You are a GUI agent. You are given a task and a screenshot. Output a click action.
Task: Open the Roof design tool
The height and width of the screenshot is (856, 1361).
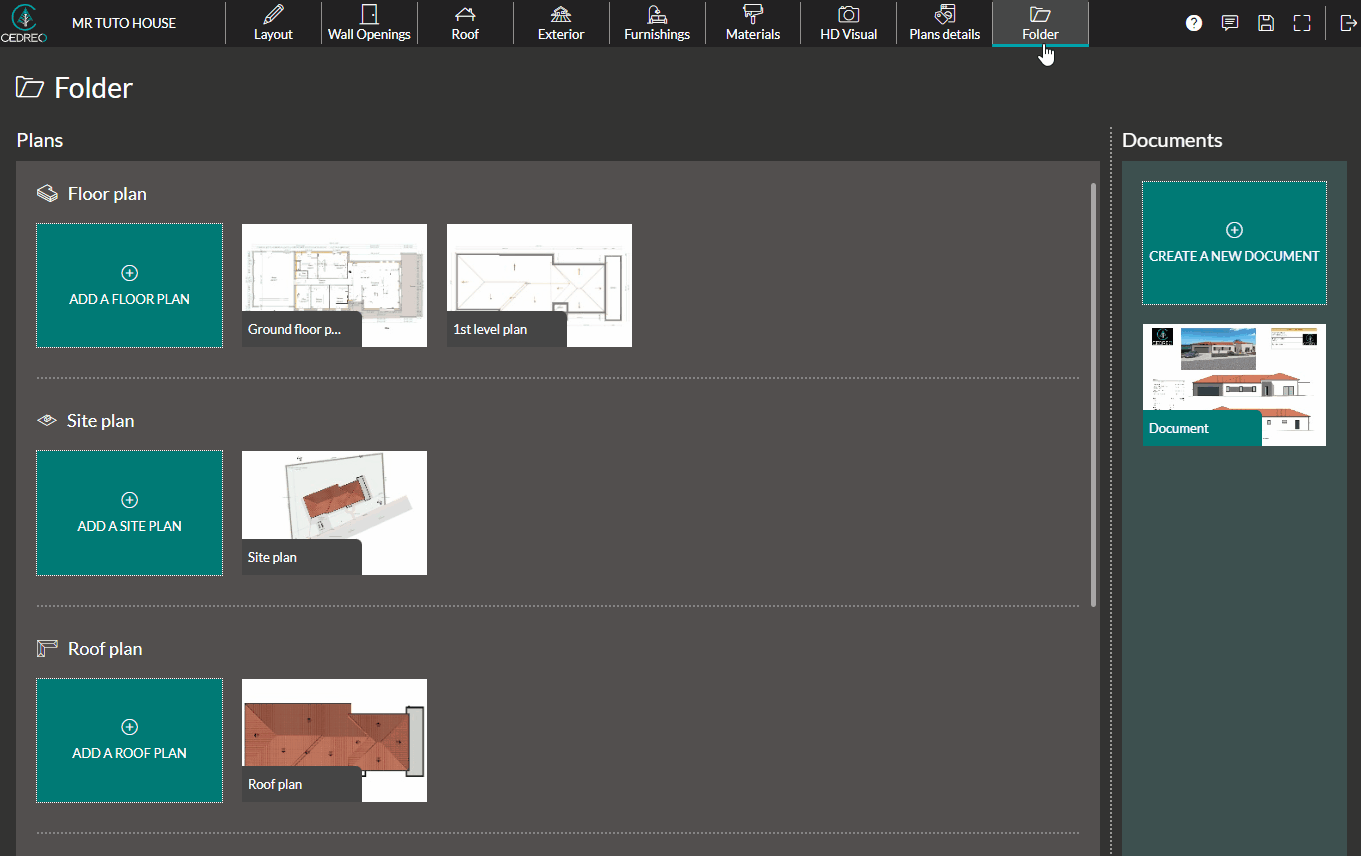464,22
